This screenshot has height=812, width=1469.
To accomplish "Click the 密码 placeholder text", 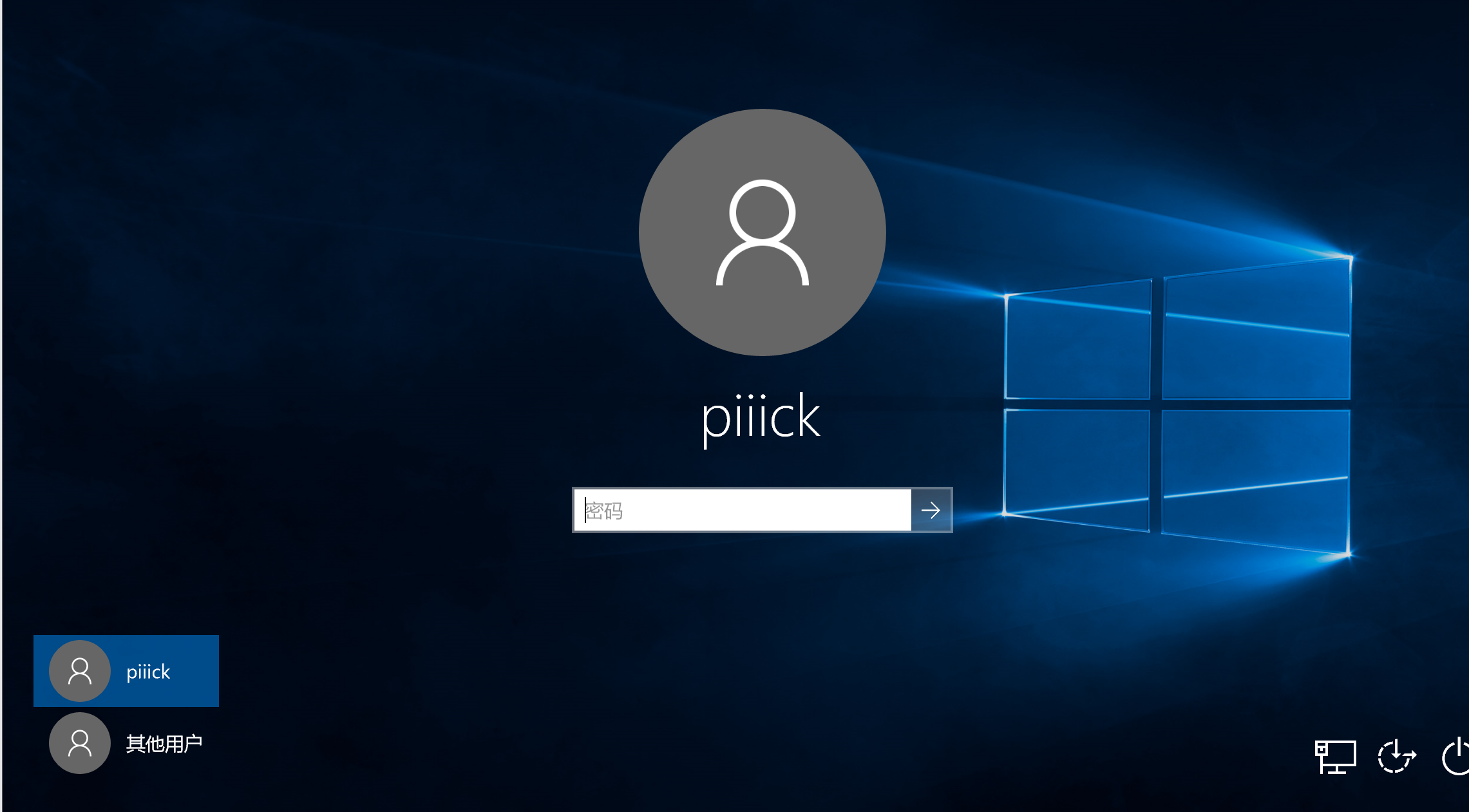I will point(604,511).
